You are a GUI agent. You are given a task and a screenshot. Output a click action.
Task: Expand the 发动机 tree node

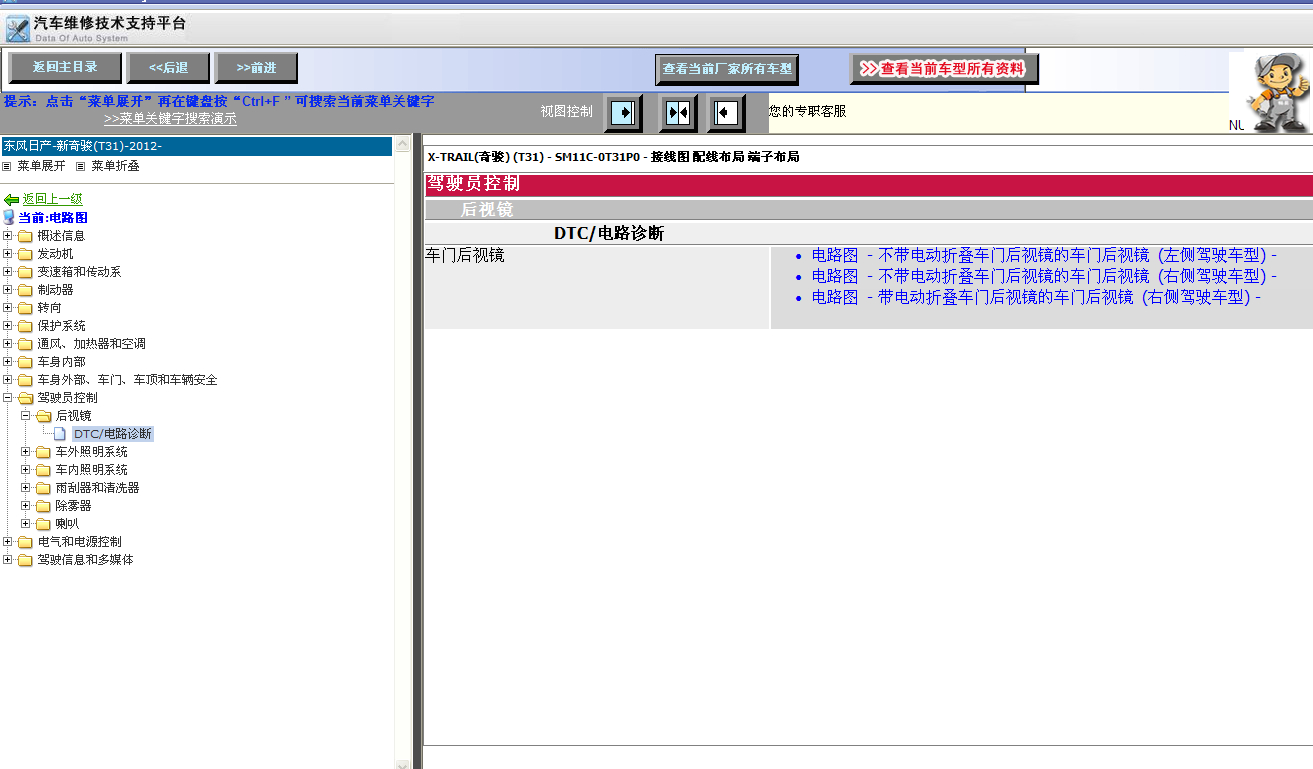click(8, 254)
